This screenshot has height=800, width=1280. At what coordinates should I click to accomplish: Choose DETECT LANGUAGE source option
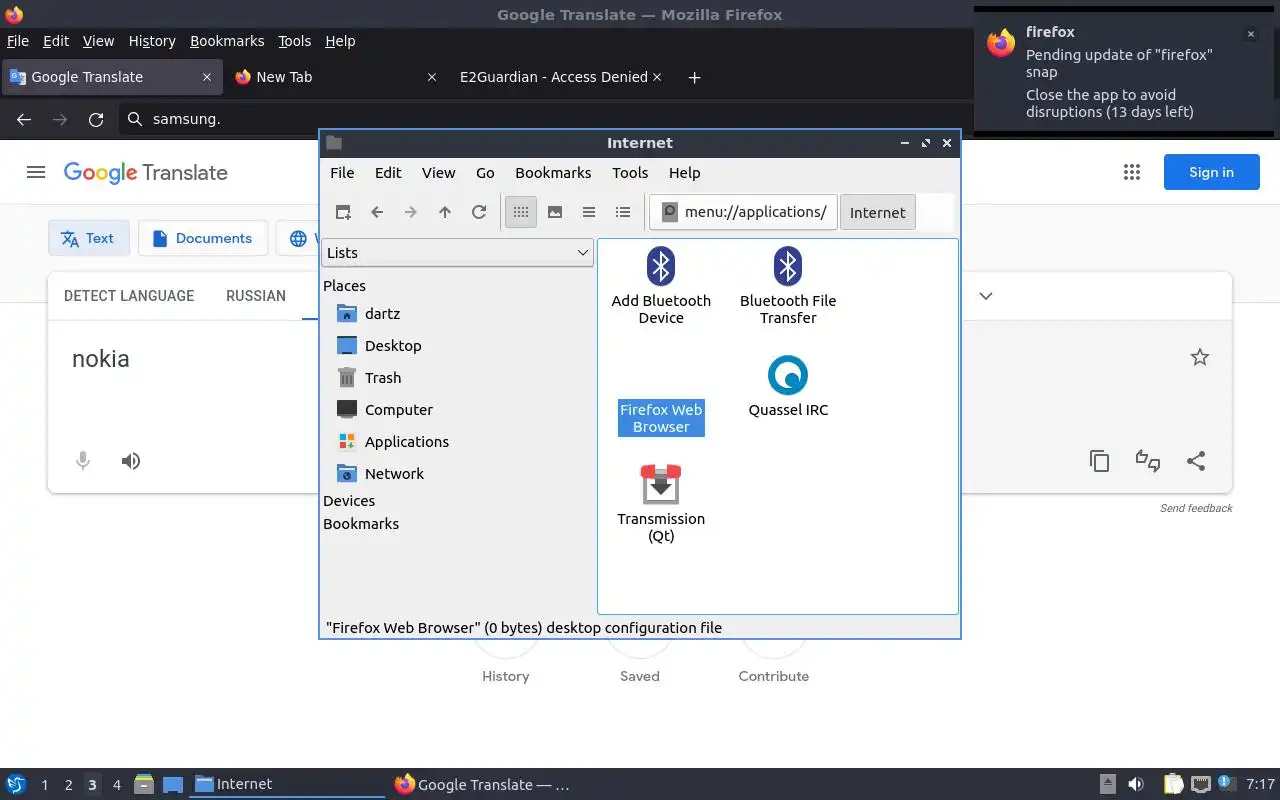click(x=129, y=296)
